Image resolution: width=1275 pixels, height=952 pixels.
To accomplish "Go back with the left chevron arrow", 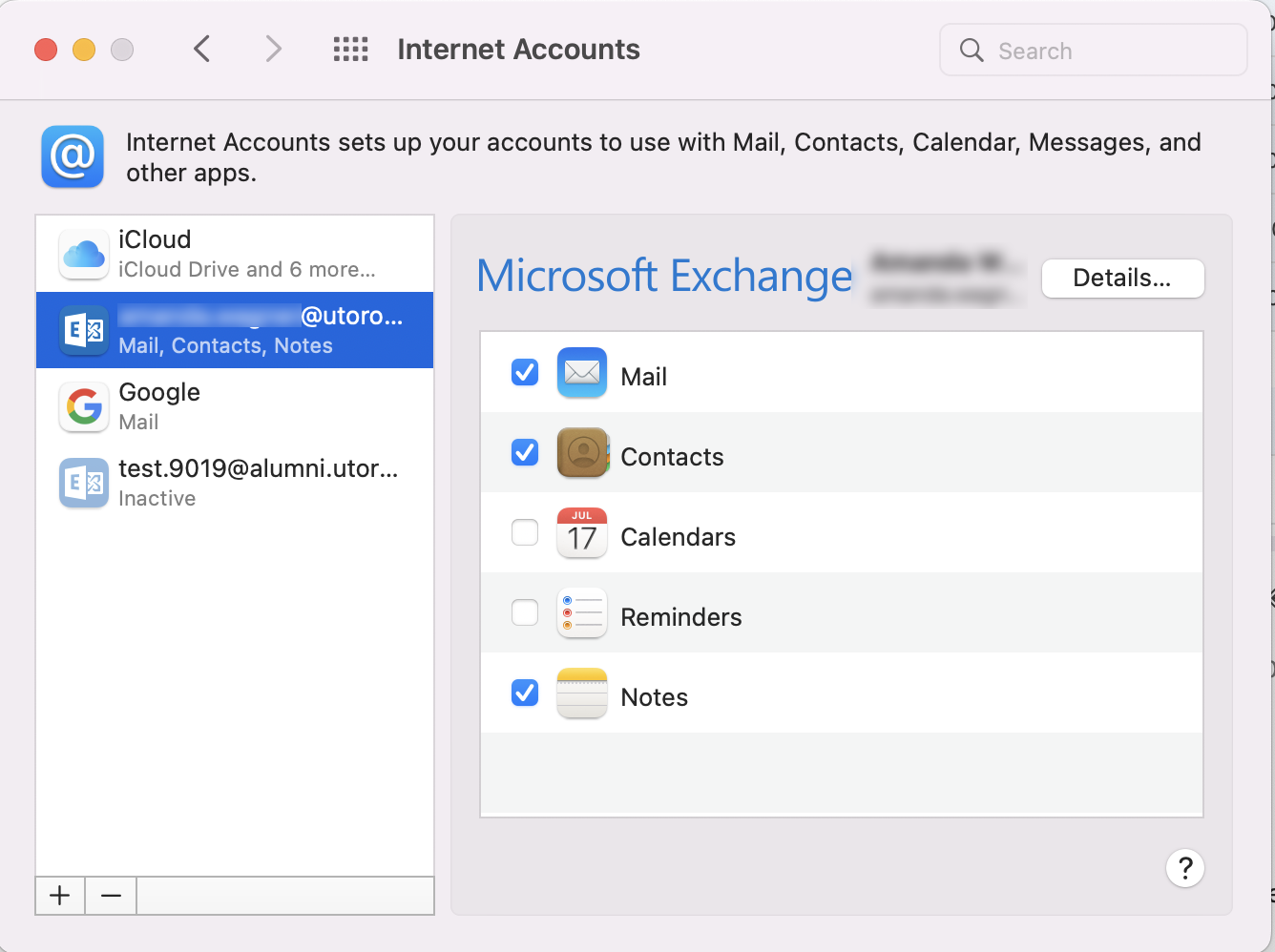I will pyautogui.click(x=201, y=49).
